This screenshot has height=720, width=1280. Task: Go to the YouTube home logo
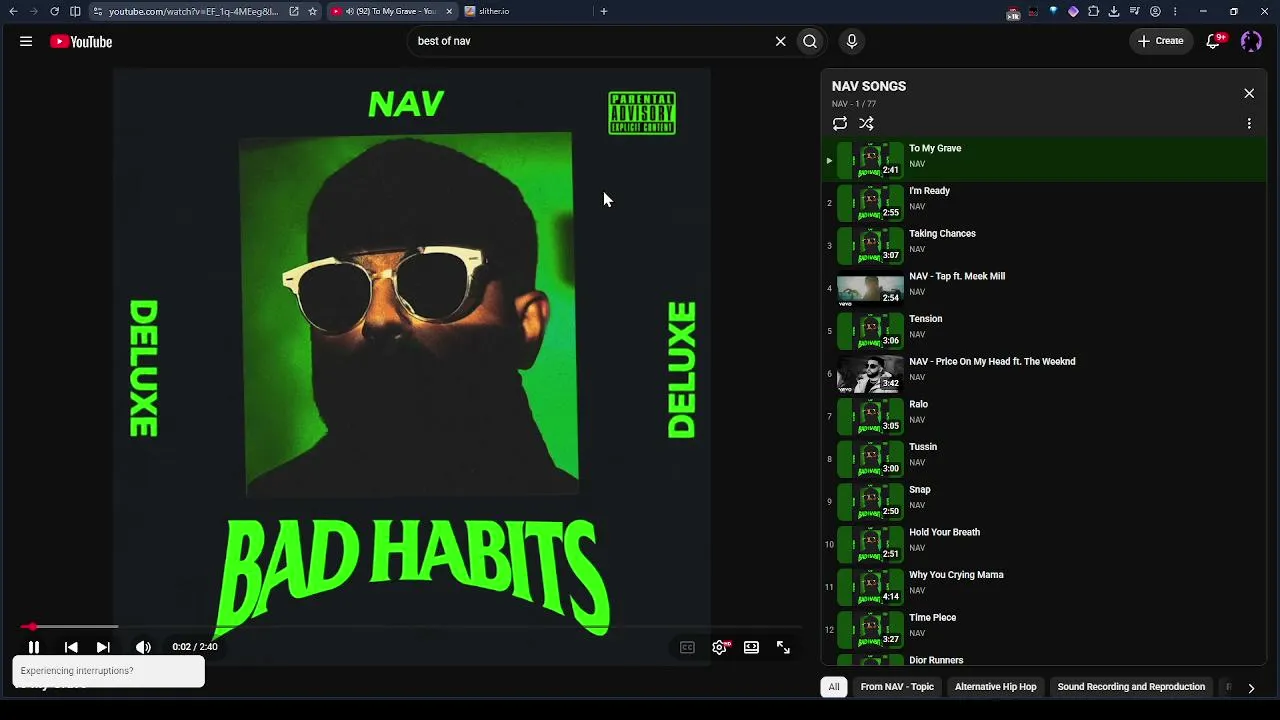(x=81, y=41)
